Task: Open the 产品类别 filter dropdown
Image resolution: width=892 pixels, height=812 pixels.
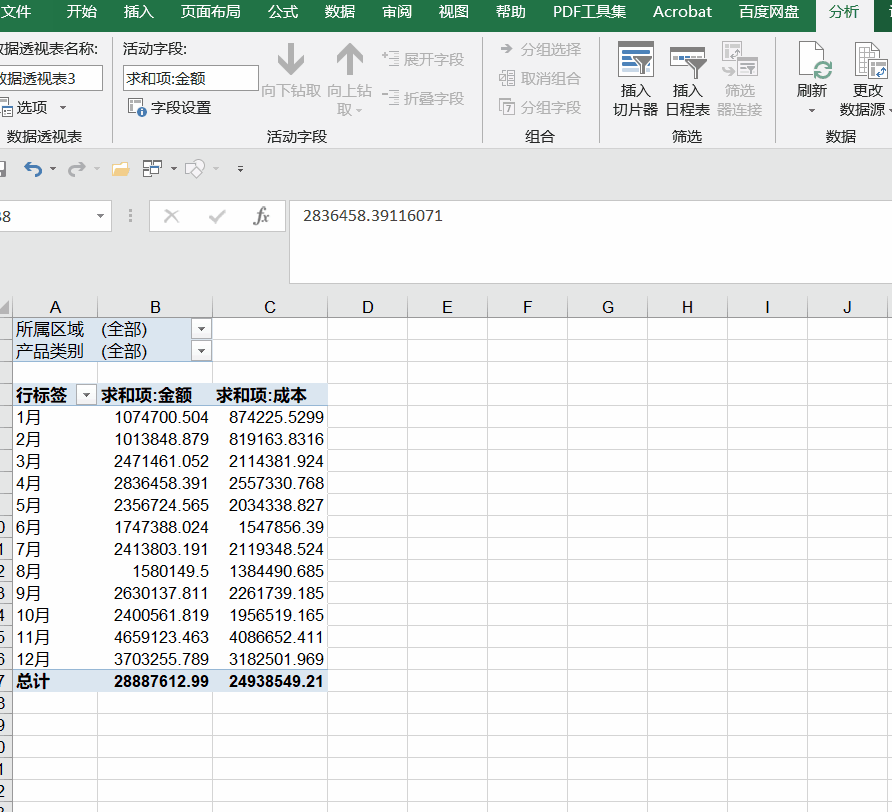Action: 201,351
